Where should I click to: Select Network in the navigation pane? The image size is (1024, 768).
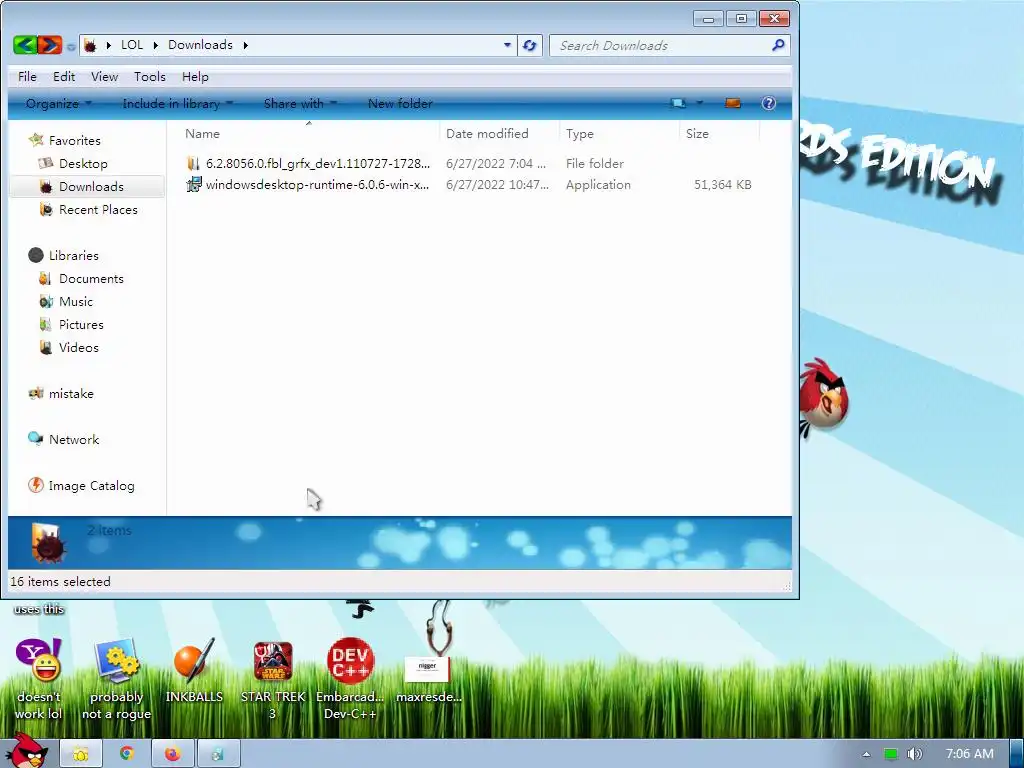point(74,440)
